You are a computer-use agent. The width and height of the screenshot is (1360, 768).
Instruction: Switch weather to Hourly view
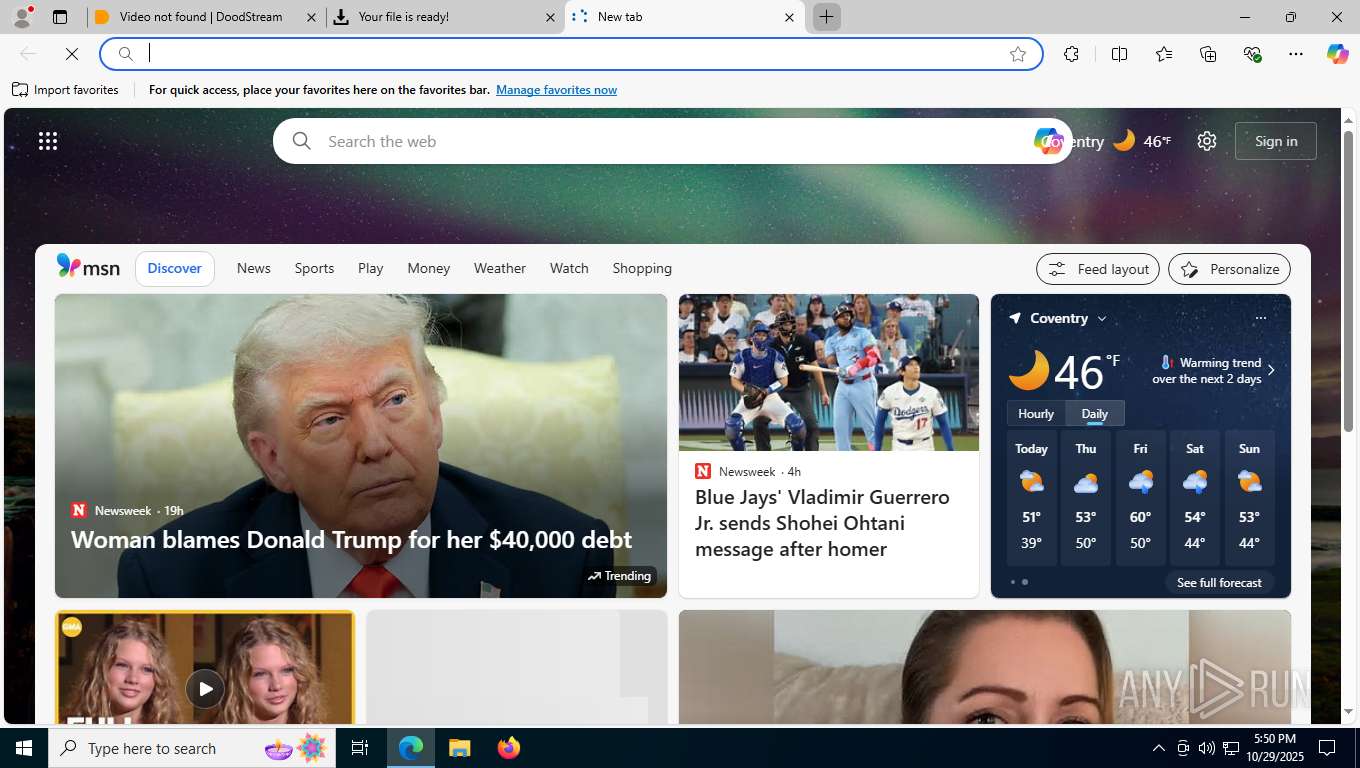click(x=1036, y=413)
